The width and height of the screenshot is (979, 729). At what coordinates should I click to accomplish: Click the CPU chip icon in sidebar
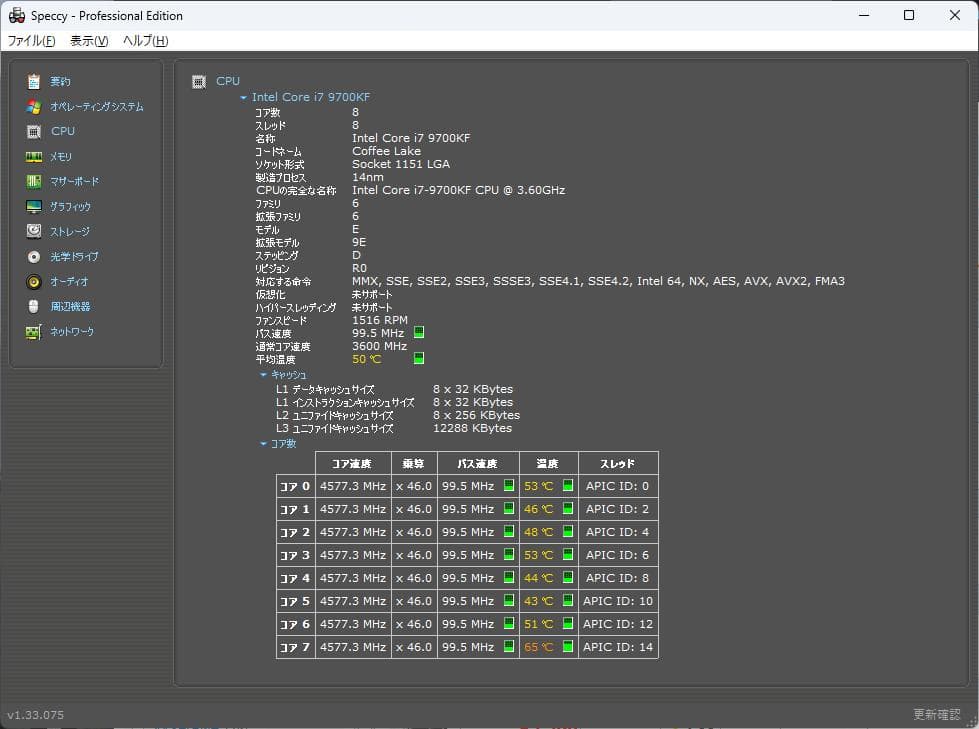pyautogui.click(x=34, y=132)
